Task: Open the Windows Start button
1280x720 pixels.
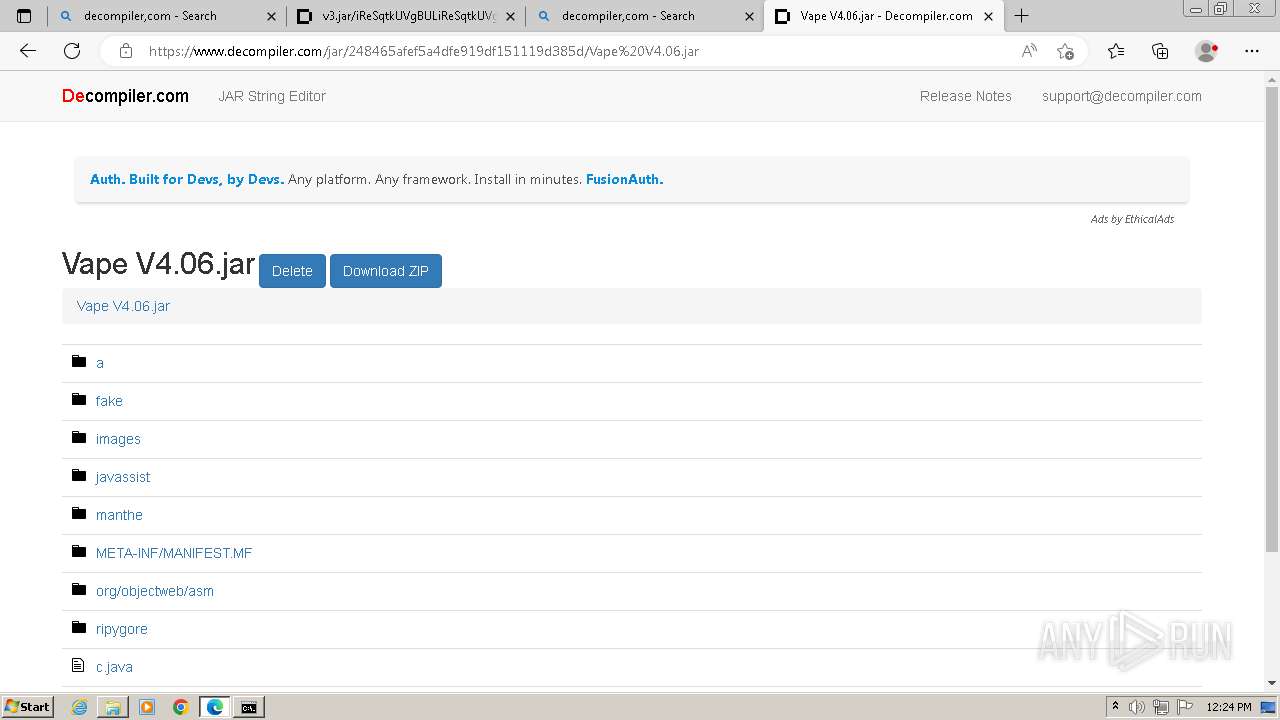Action: (x=28, y=706)
